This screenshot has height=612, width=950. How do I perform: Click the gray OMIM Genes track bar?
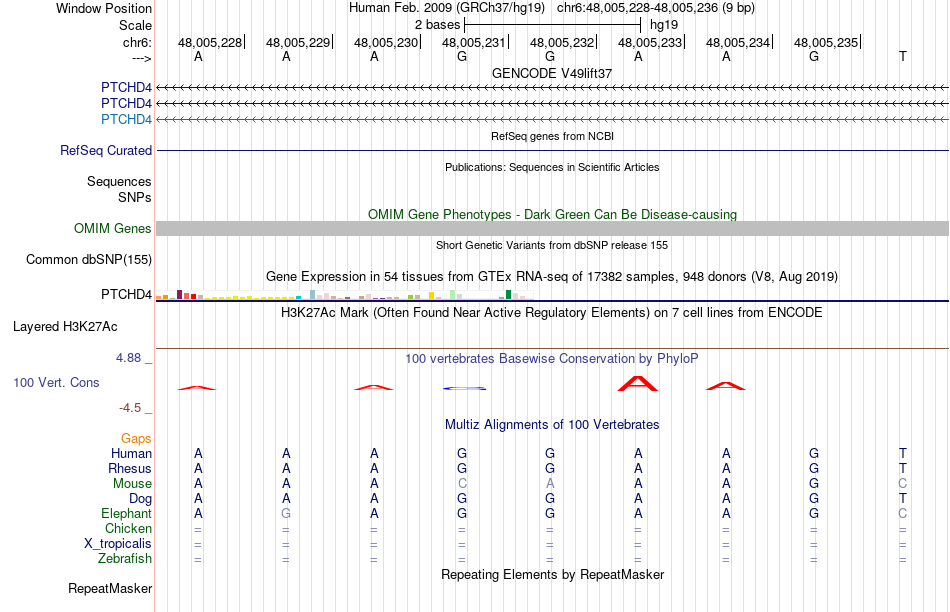552,228
